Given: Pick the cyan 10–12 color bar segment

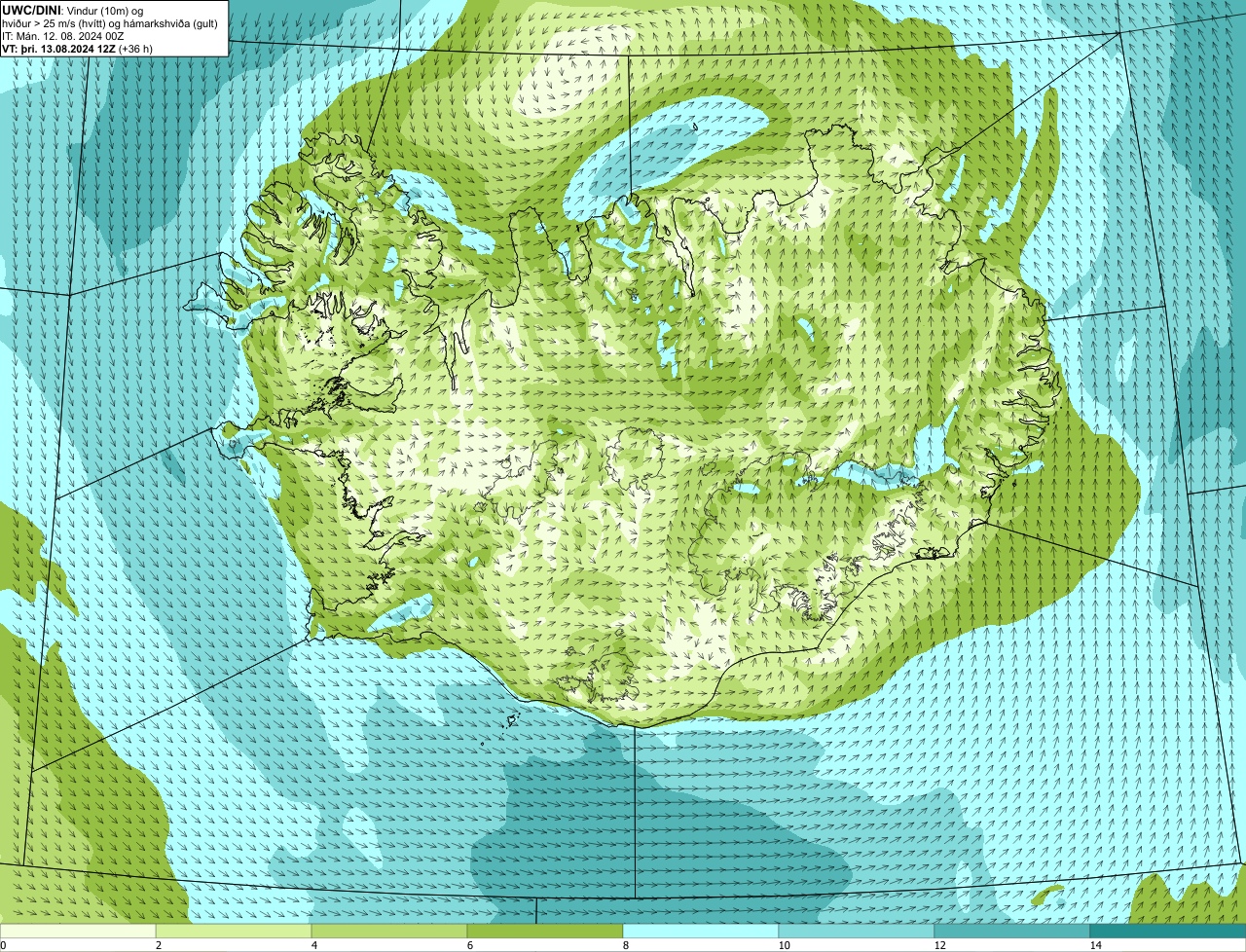Looking at the screenshot, I should [x=857, y=932].
